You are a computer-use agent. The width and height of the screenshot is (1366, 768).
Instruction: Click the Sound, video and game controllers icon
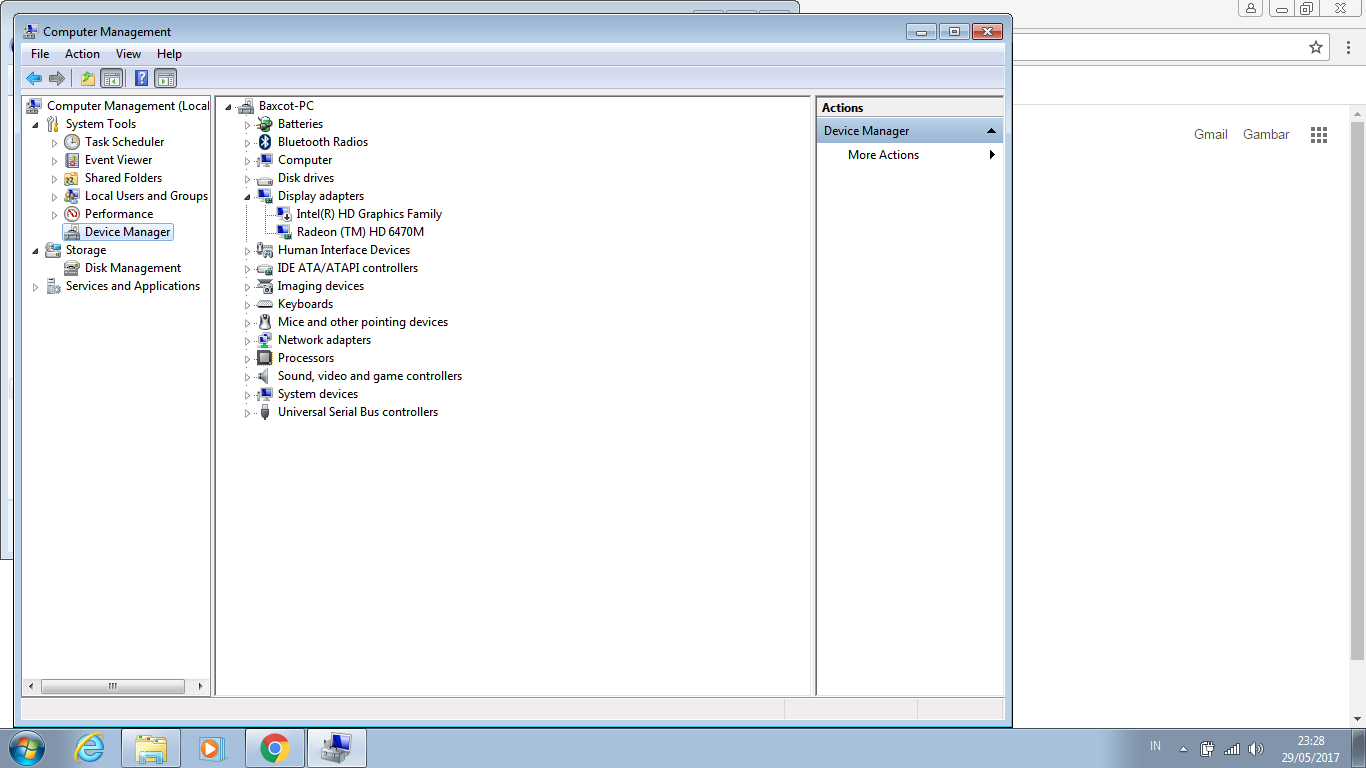(x=265, y=376)
